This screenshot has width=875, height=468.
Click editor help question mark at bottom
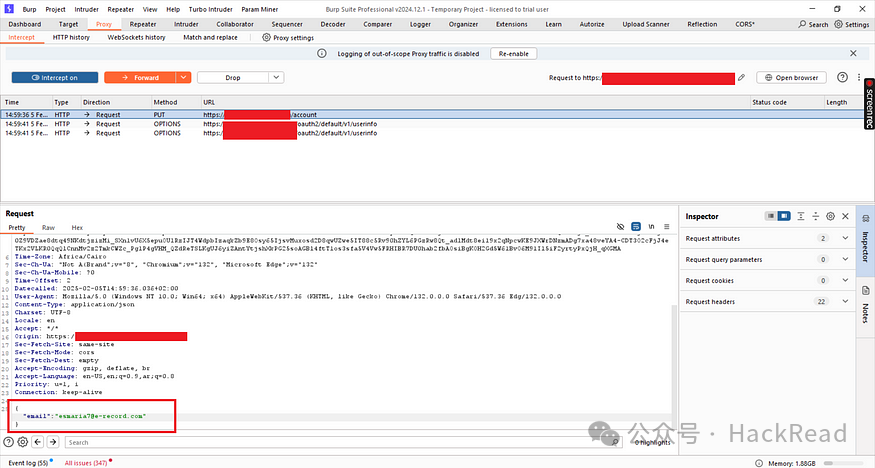point(8,442)
